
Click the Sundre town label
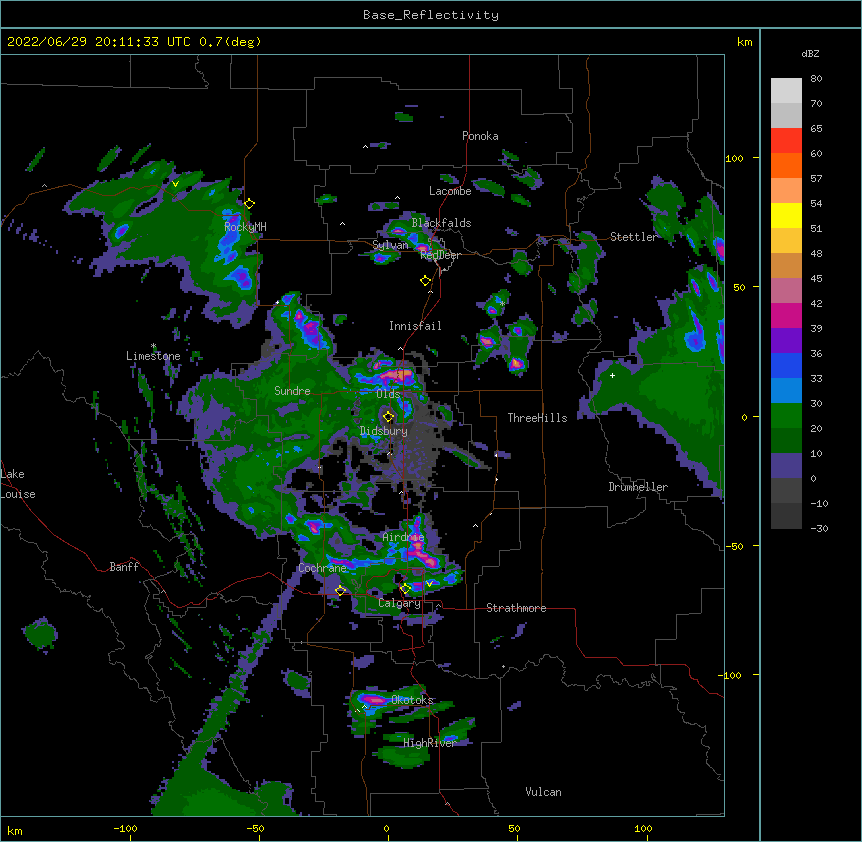point(292,391)
